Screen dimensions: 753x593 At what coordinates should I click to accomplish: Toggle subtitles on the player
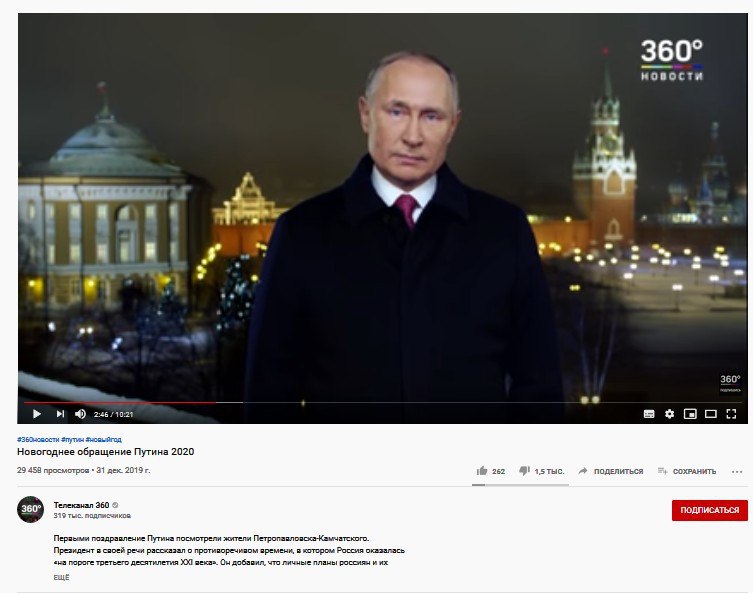pyautogui.click(x=649, y=414)
